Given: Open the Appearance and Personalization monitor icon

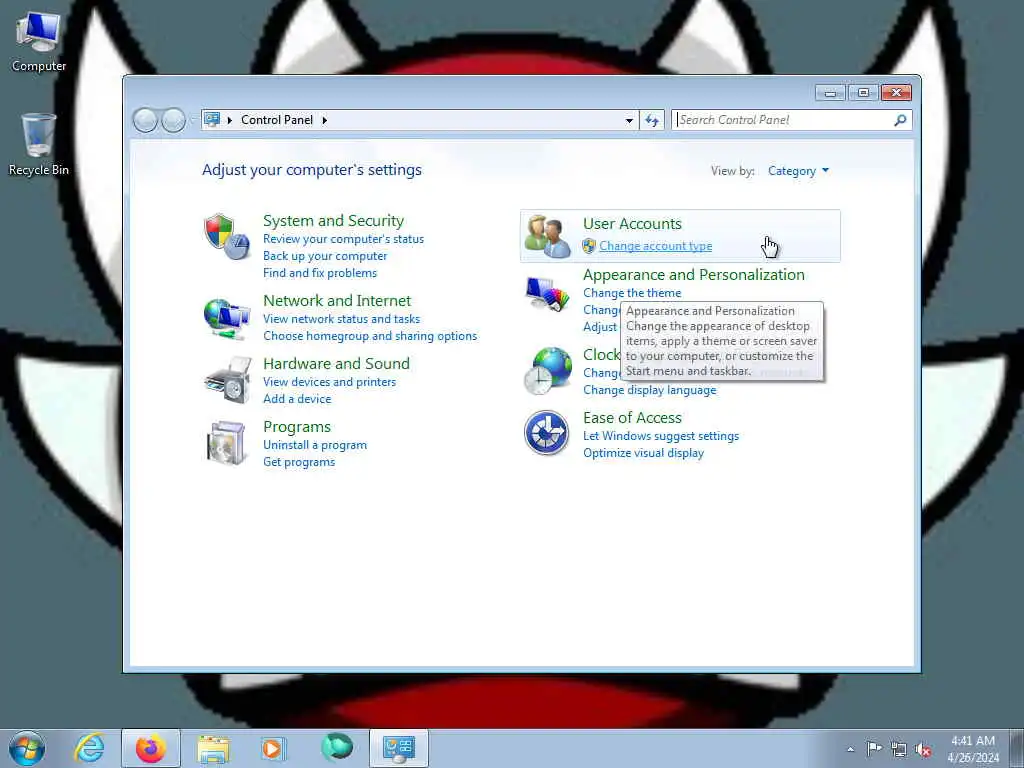Looking at the screenshot, I should (547, 293).
